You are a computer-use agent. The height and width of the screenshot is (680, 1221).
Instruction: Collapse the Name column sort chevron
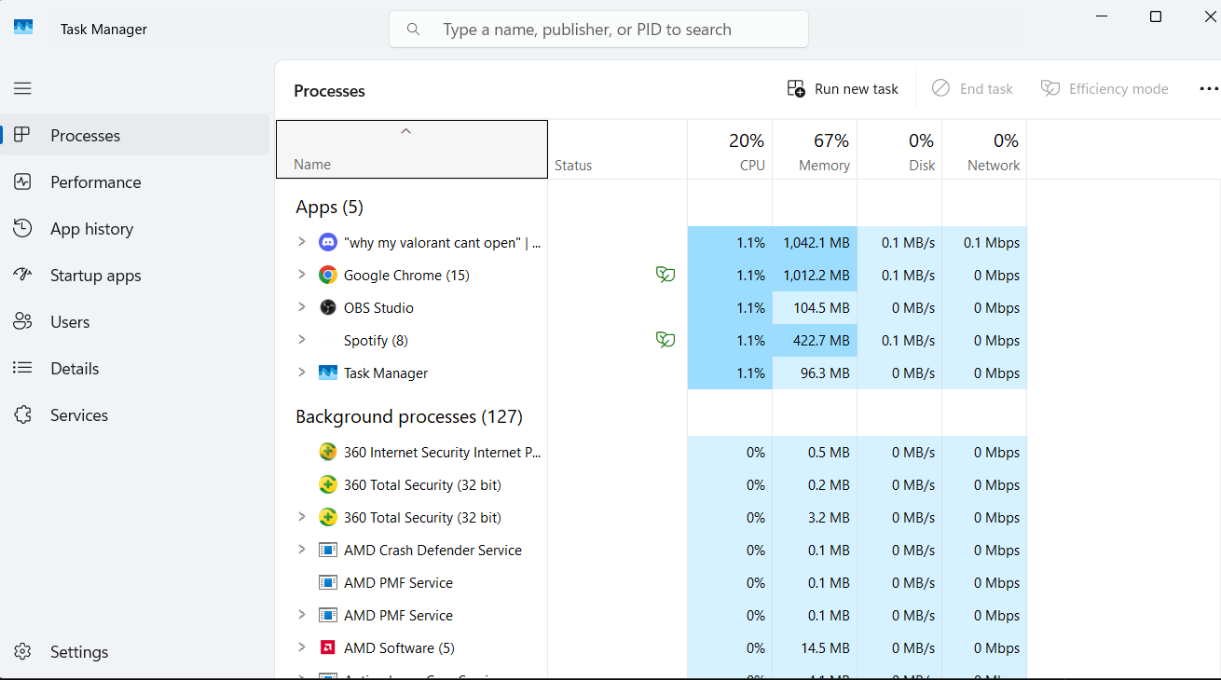[405, 131]
